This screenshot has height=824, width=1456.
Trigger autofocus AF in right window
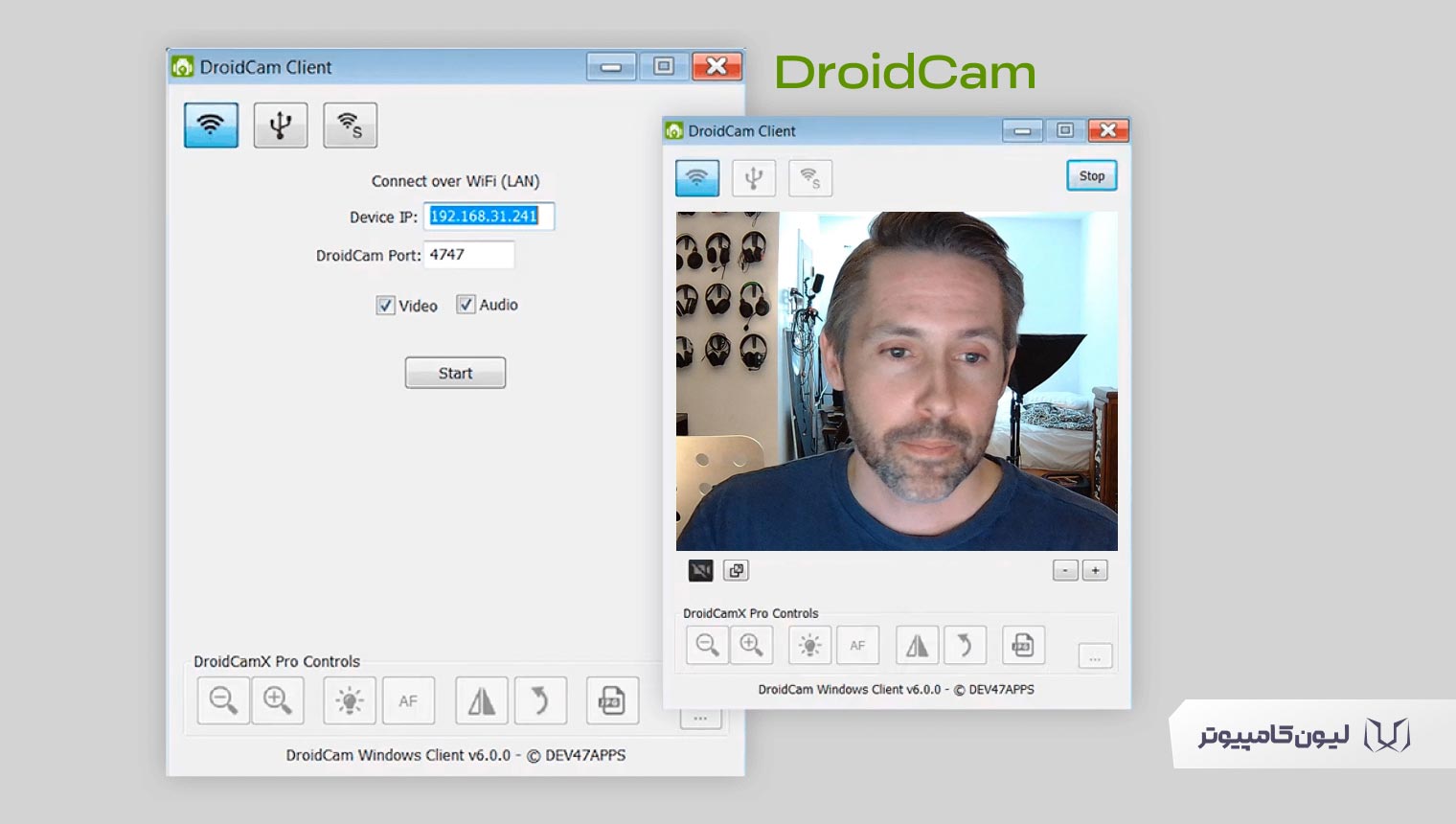[857, 645]
